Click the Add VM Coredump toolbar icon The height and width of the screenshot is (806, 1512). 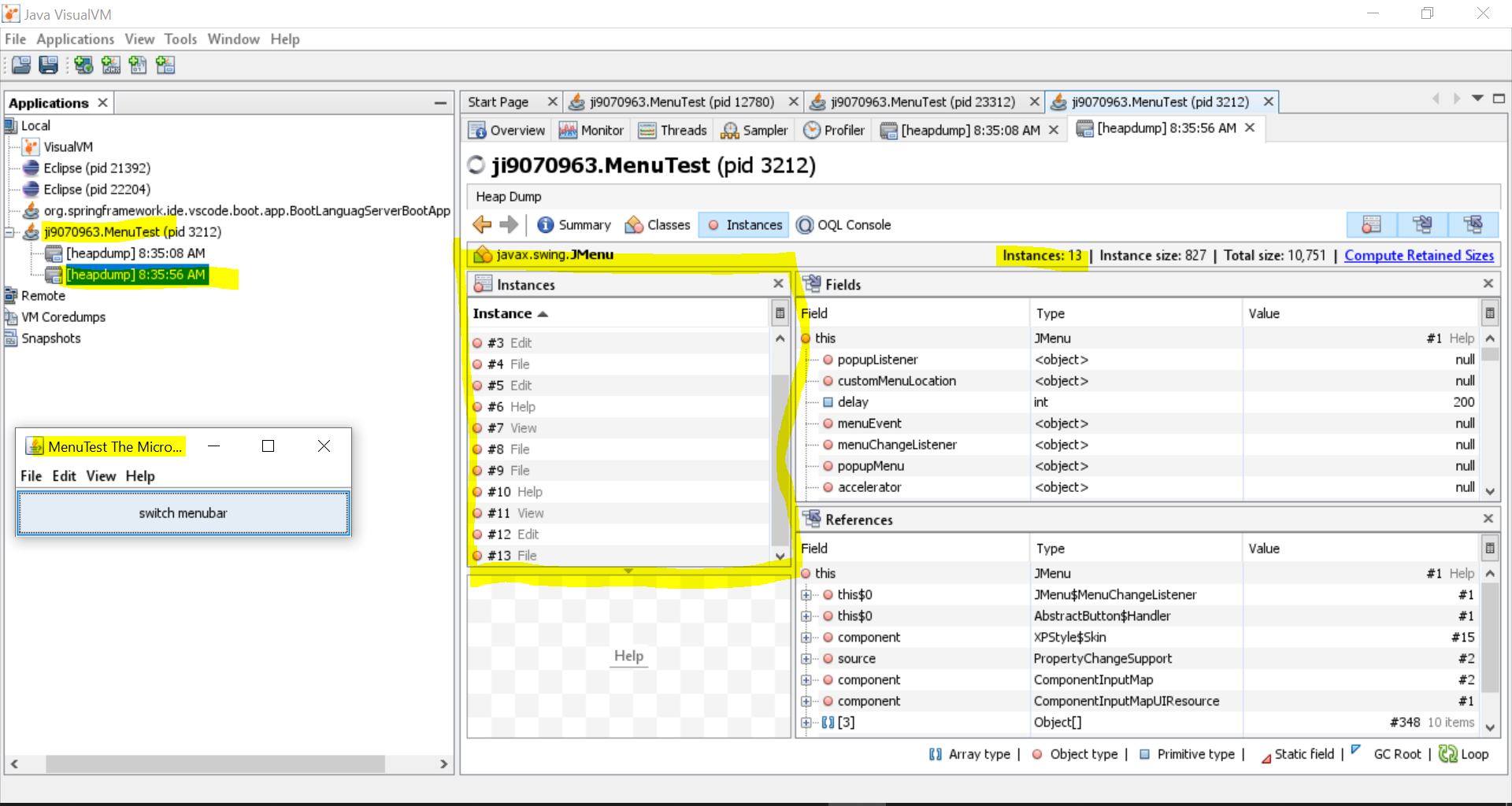[138, 65]
